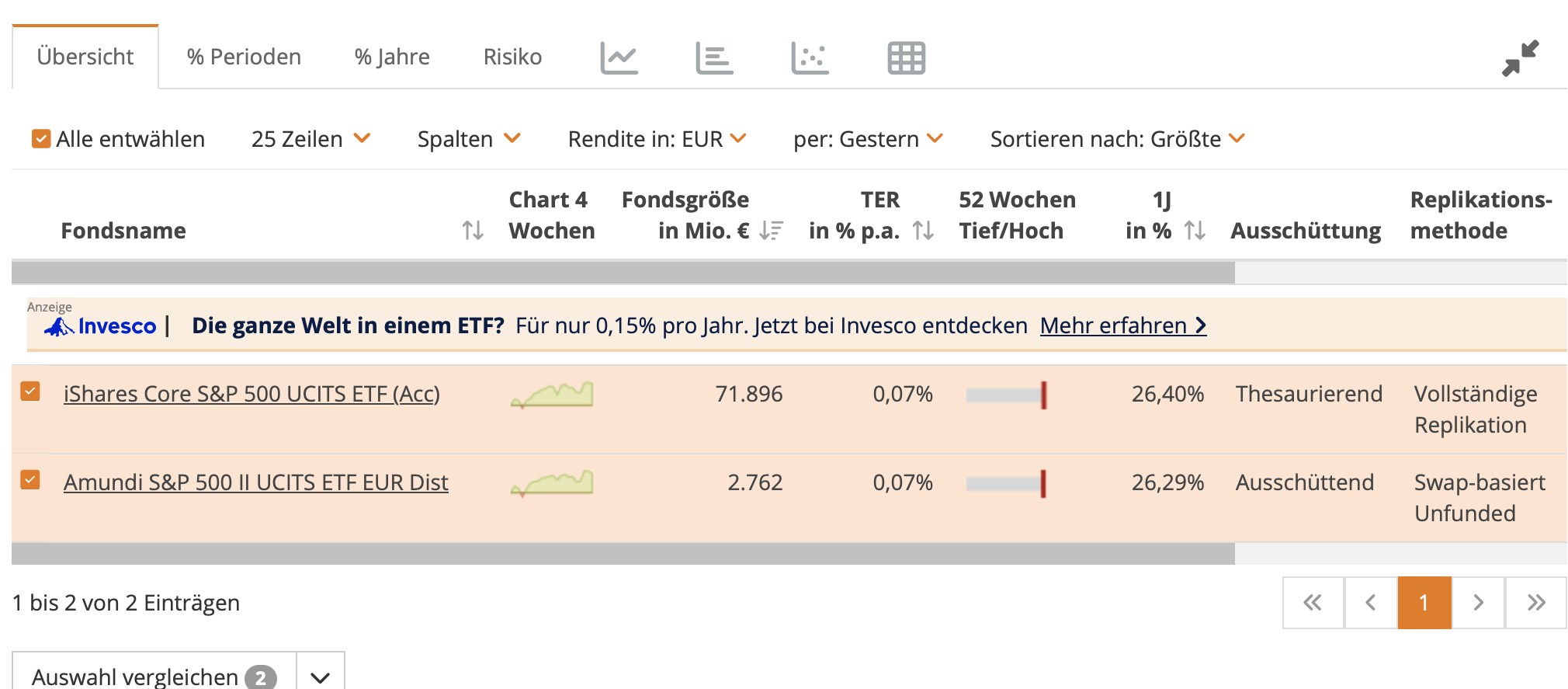This screenshot has height=689, width=1568.
Task: Uncheck iShares Core S&P 500 row checkbox
Action: 30,391
